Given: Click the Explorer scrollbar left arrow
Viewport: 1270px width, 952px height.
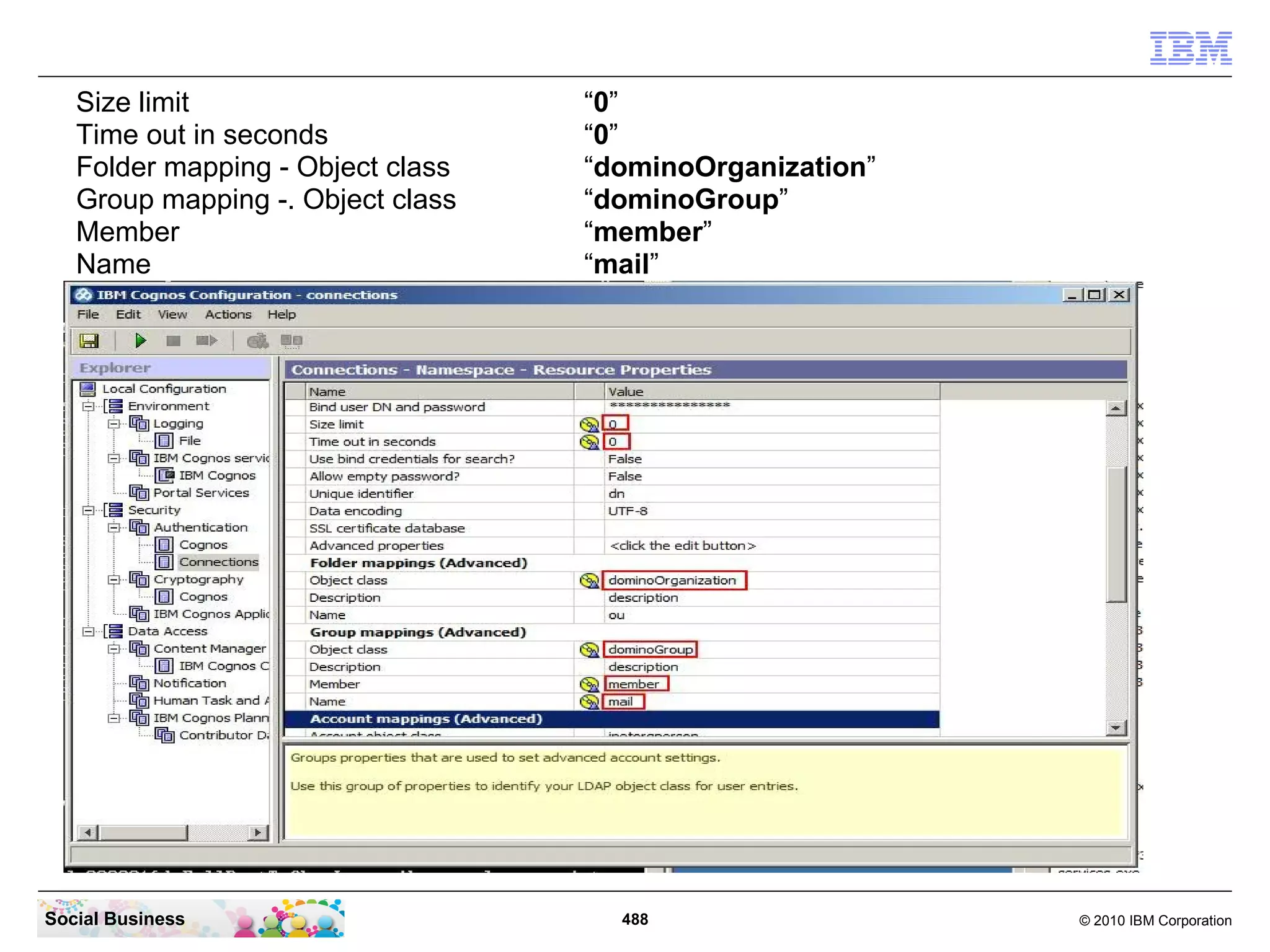Looking at the screenshot, I should 89,832.
